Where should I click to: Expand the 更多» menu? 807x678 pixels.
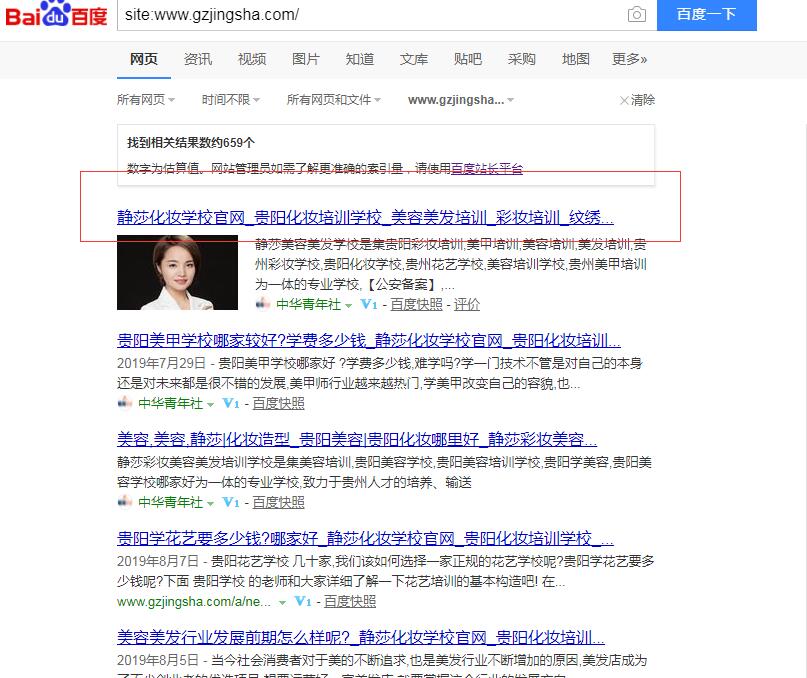point(629,59)
